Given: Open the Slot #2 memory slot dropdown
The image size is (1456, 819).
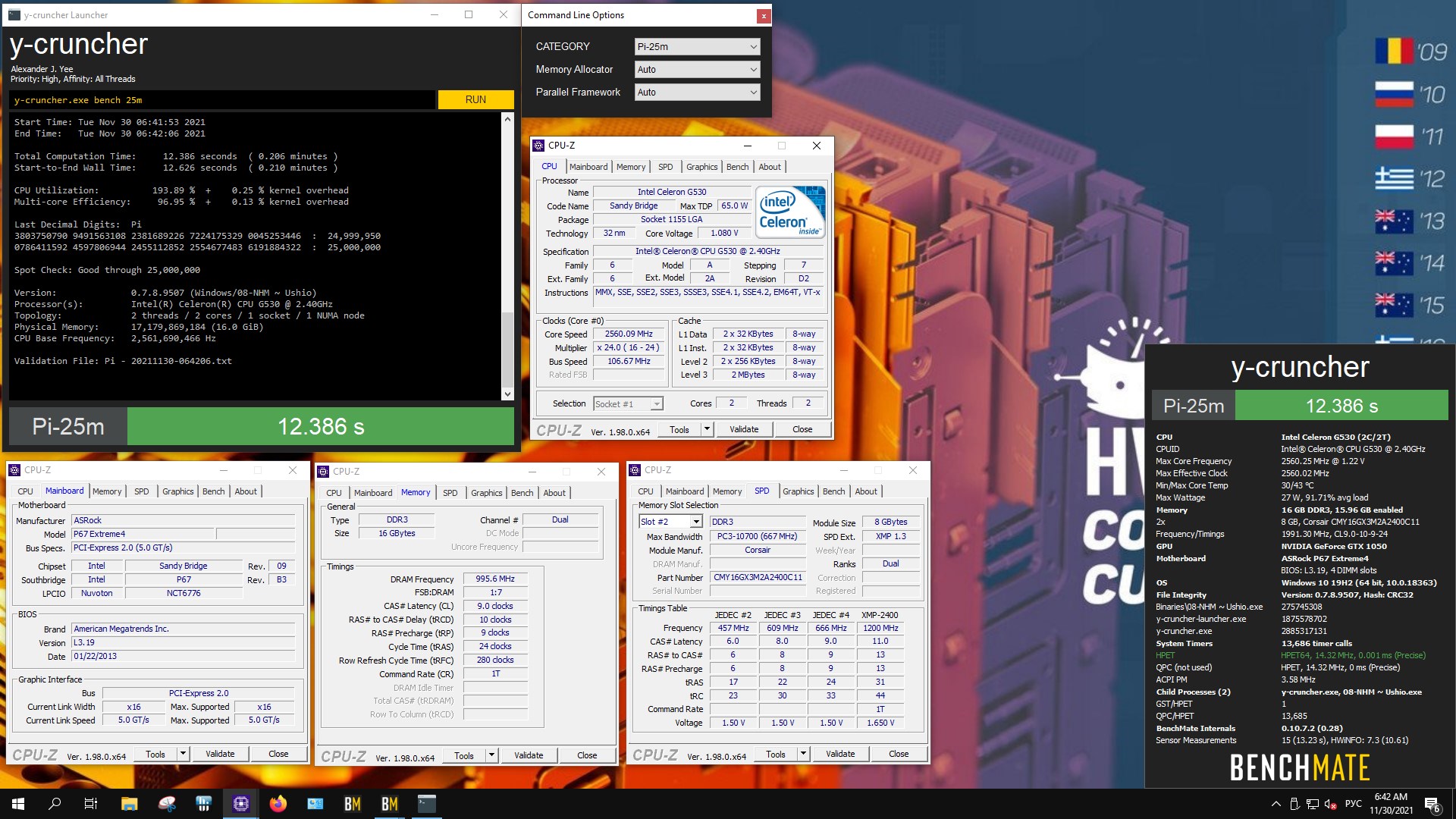Looking at the screenshot, I should [x=670, y=522].
